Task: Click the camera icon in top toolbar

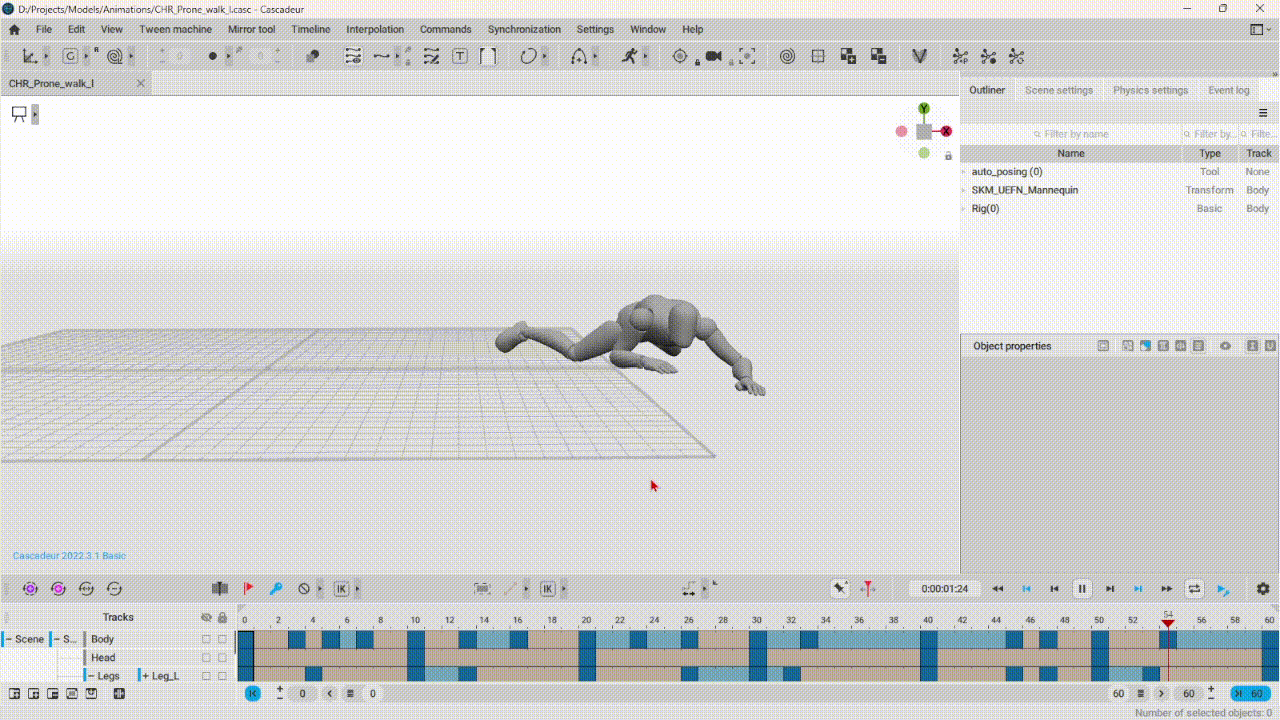Action: pyautogui.click(x=713, y=57)
